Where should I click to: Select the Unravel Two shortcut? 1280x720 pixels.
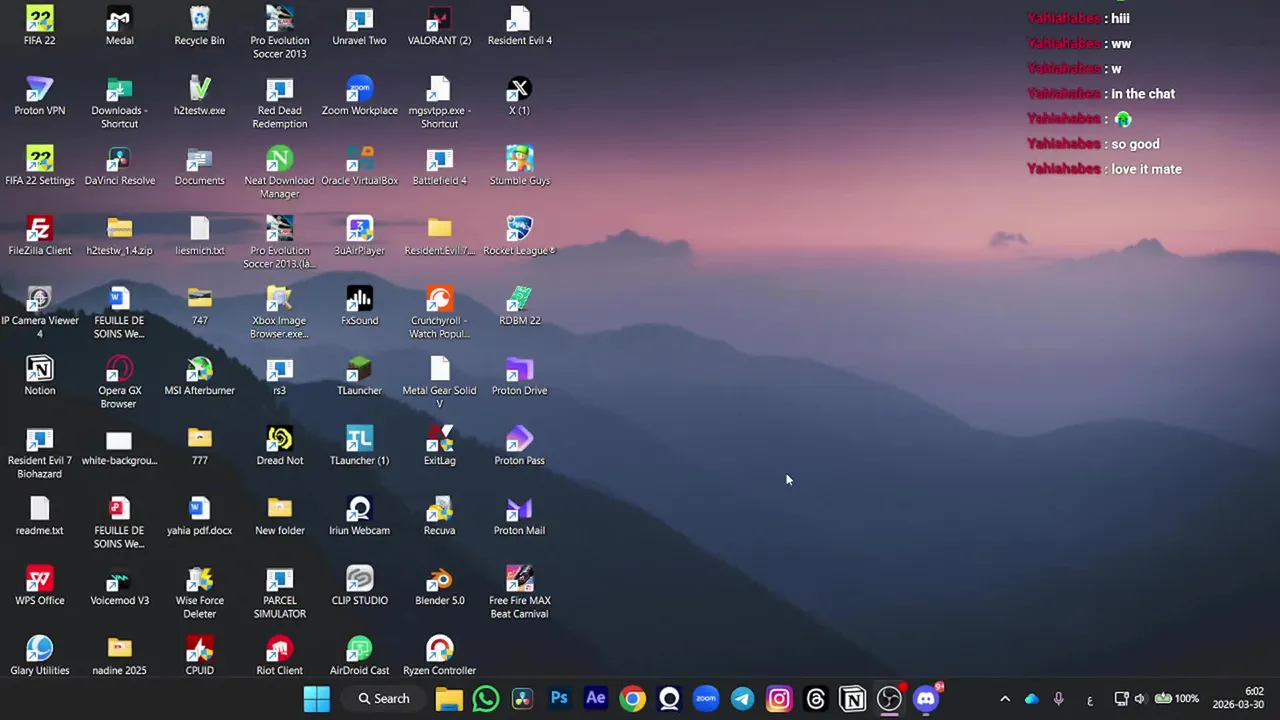[x=359, y=26]
